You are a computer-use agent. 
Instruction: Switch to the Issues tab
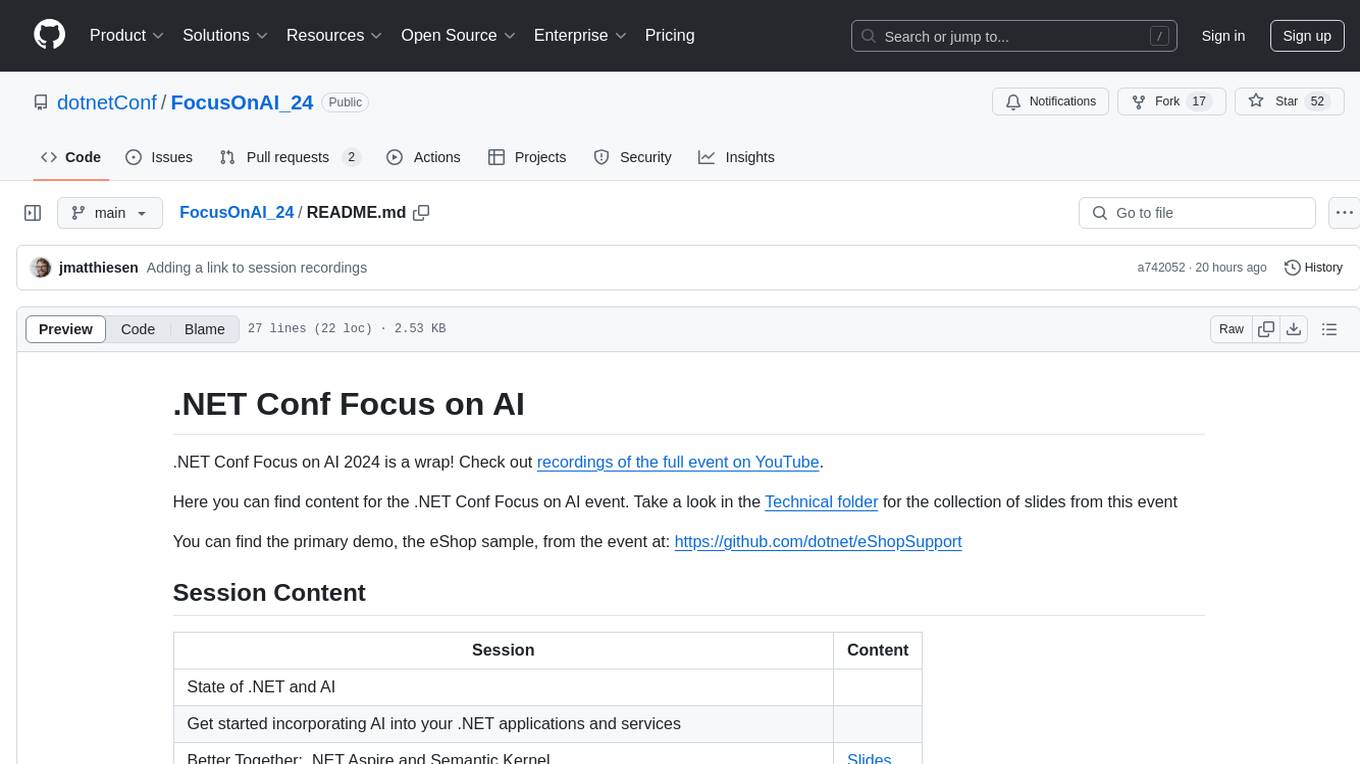pyautogui.click(x=159, y=157)
